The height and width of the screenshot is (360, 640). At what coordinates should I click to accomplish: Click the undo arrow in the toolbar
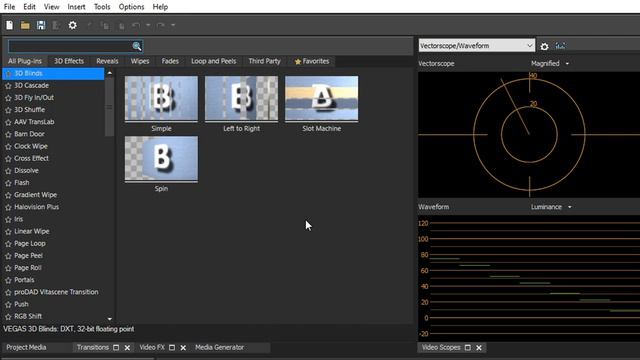click(136, 25)
